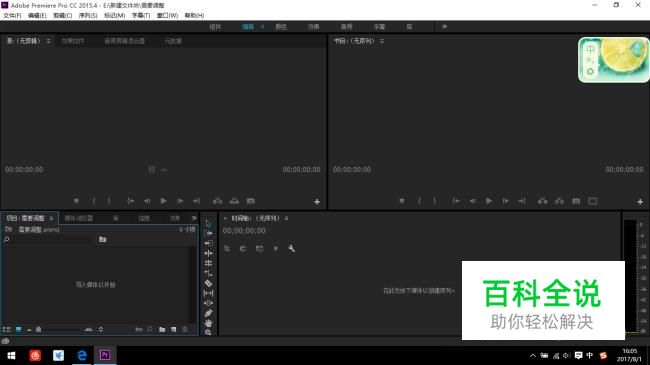This screenshot has height=365, width=650.
Task: Go to Out point in Program monitor
Action: (522, 201)
